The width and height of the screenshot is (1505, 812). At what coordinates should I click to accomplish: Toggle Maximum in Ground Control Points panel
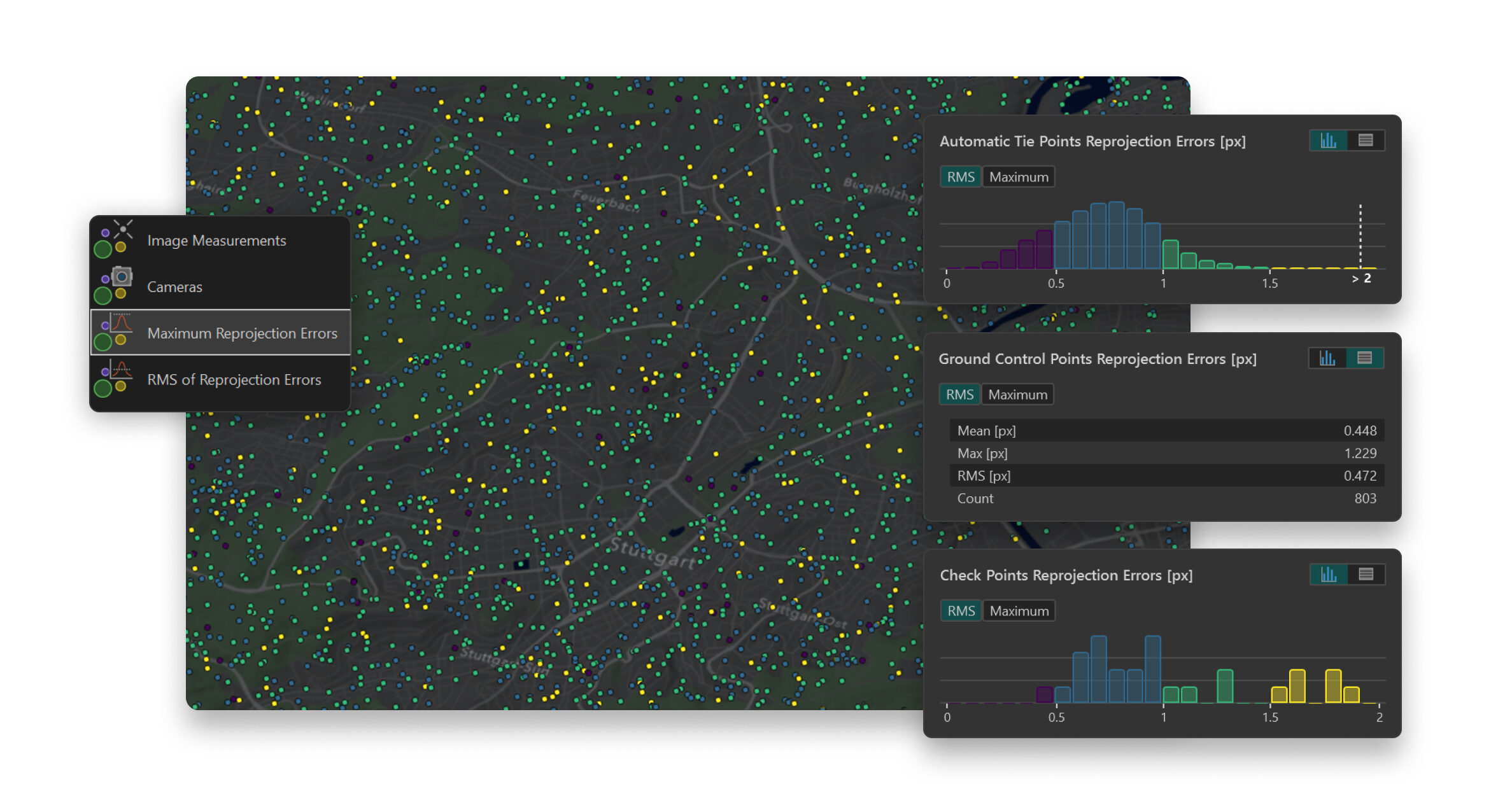tap(1017, 395)
